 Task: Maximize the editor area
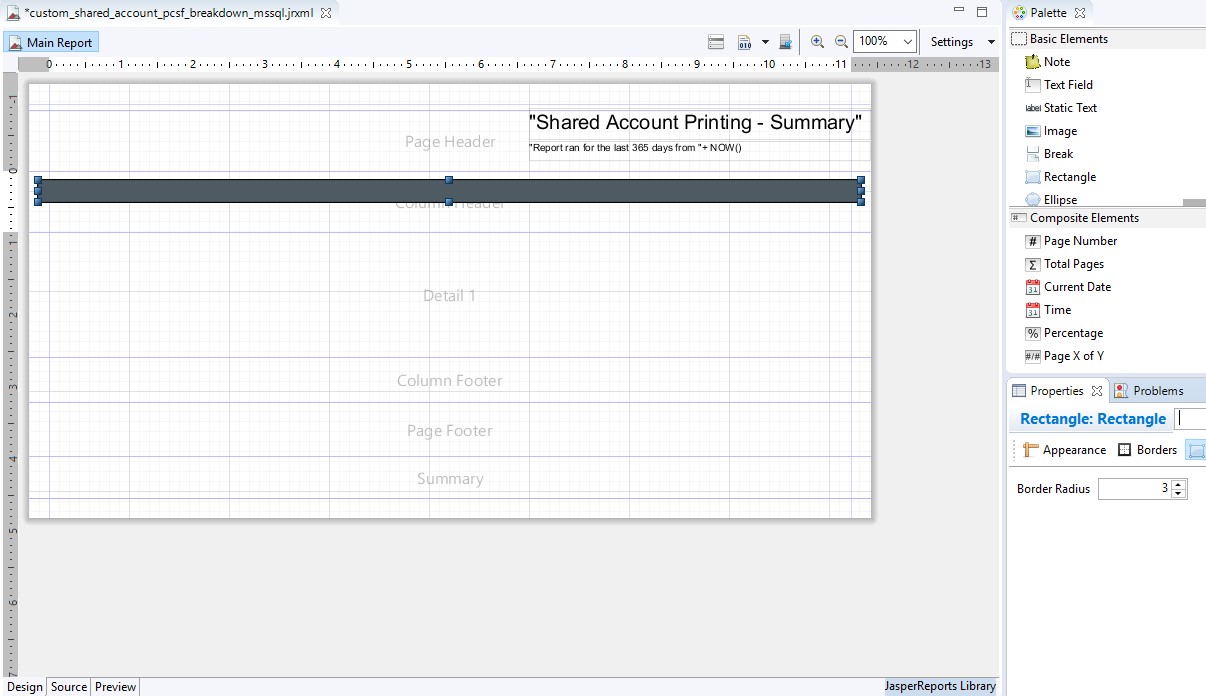(x=982, y=12)
